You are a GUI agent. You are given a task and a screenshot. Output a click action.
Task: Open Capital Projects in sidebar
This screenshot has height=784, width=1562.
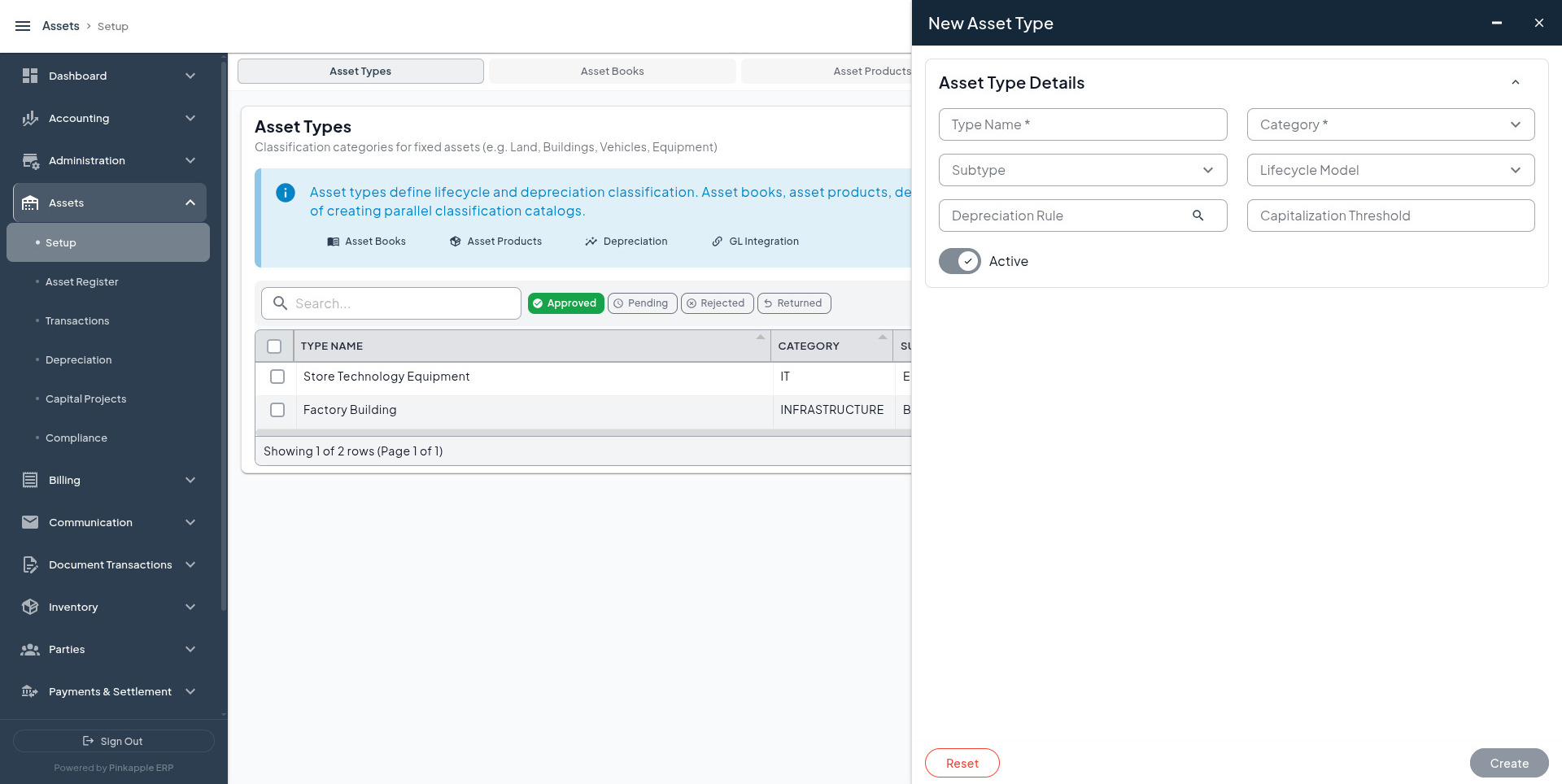[x=85, y=399]
